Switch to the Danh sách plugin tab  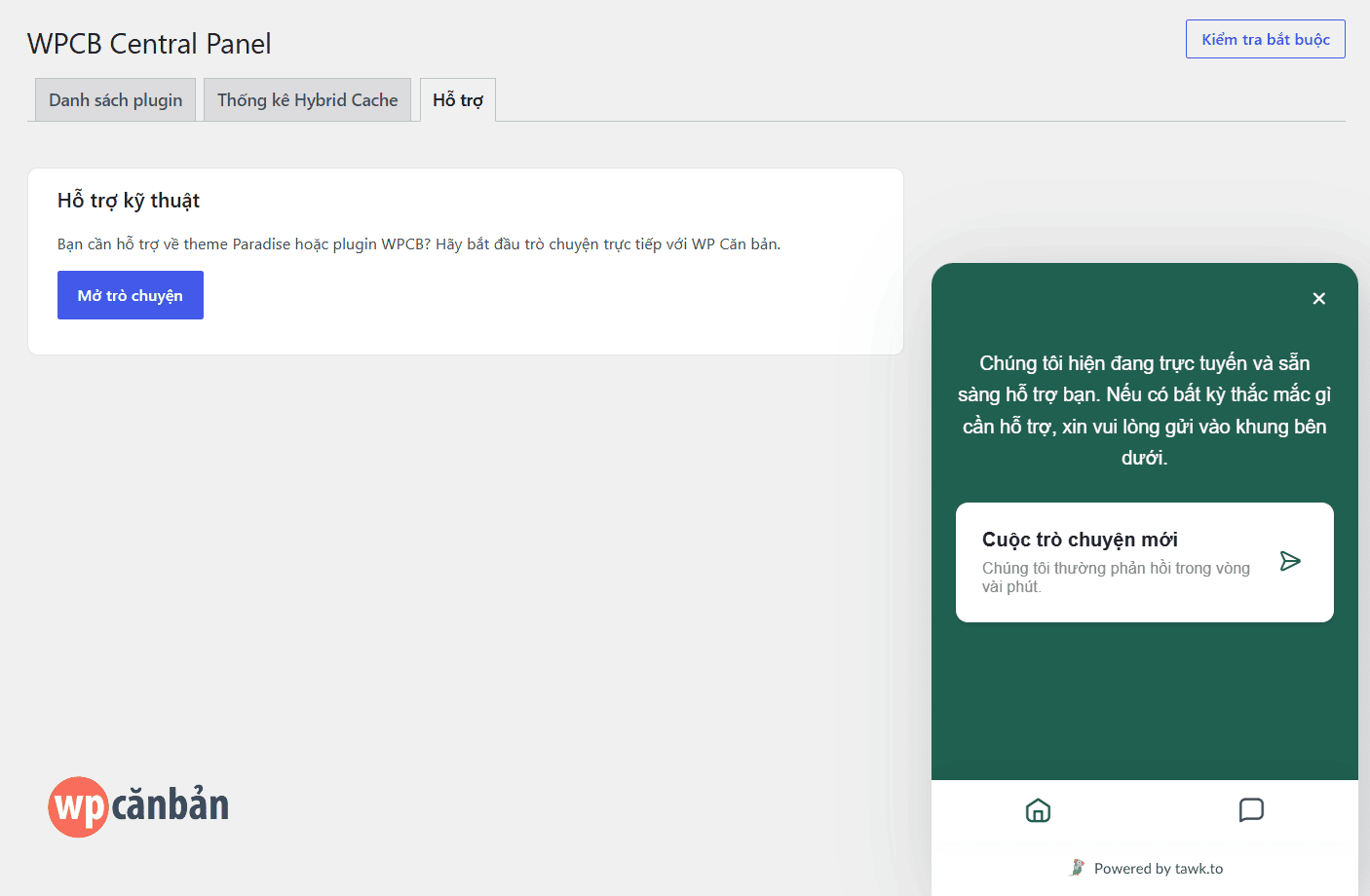pos(116,100)
